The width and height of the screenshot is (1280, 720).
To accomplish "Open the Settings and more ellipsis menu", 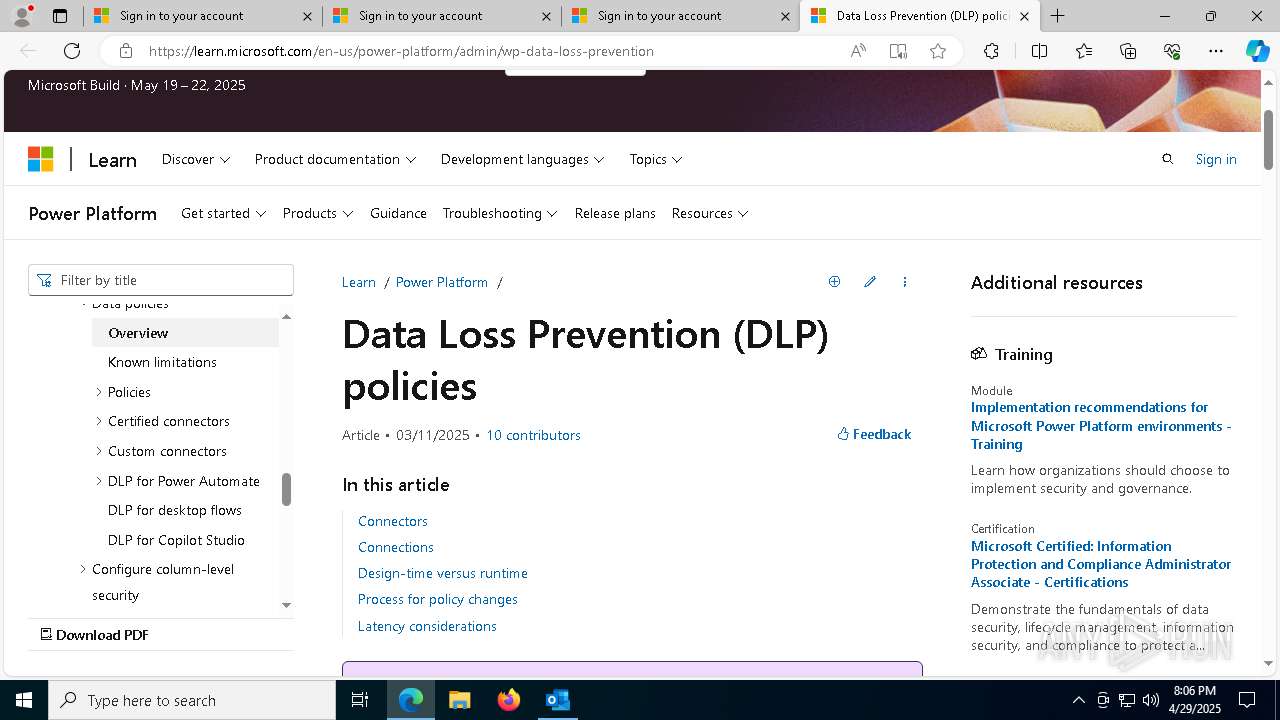I will coord(1216,51).
